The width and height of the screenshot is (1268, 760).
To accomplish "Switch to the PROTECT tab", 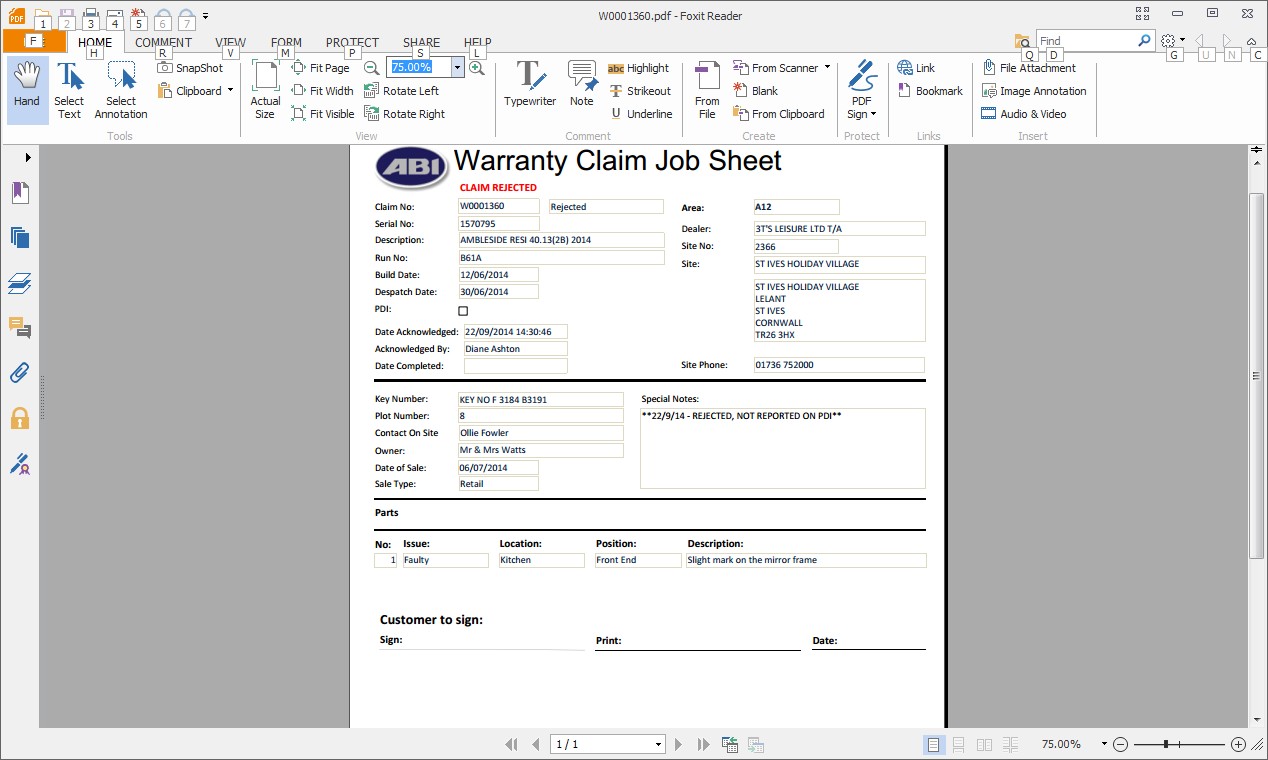I will pos(352,43).
